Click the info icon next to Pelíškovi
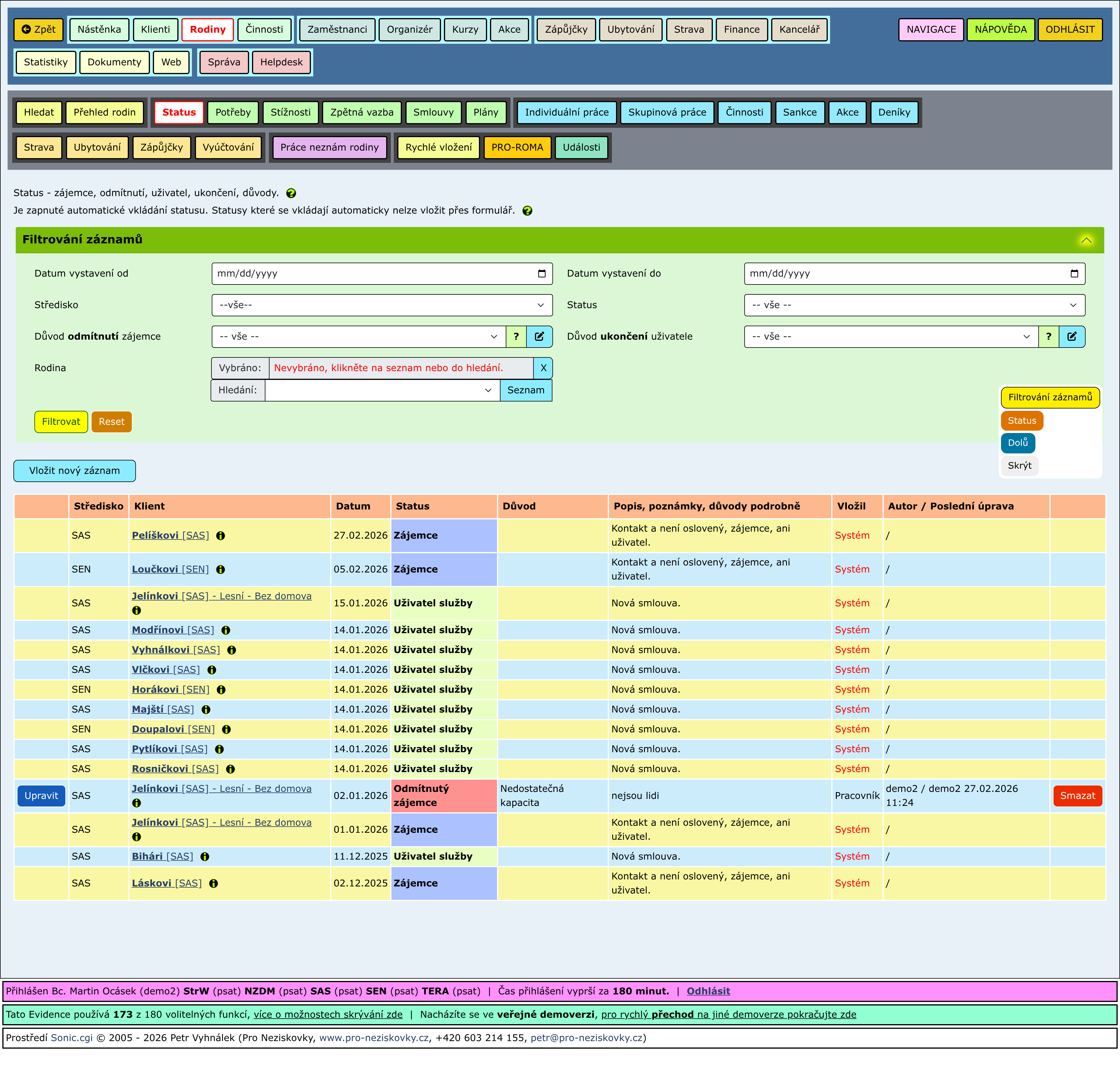 point(221,535)
